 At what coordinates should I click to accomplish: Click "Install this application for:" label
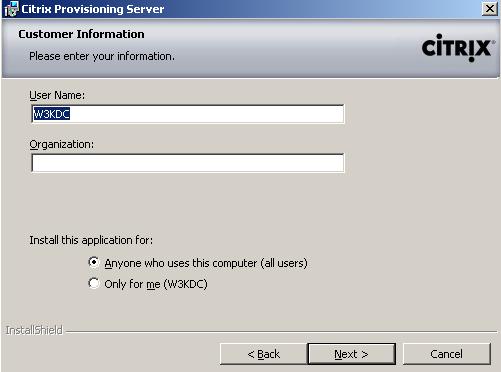(x=91, y=240)
